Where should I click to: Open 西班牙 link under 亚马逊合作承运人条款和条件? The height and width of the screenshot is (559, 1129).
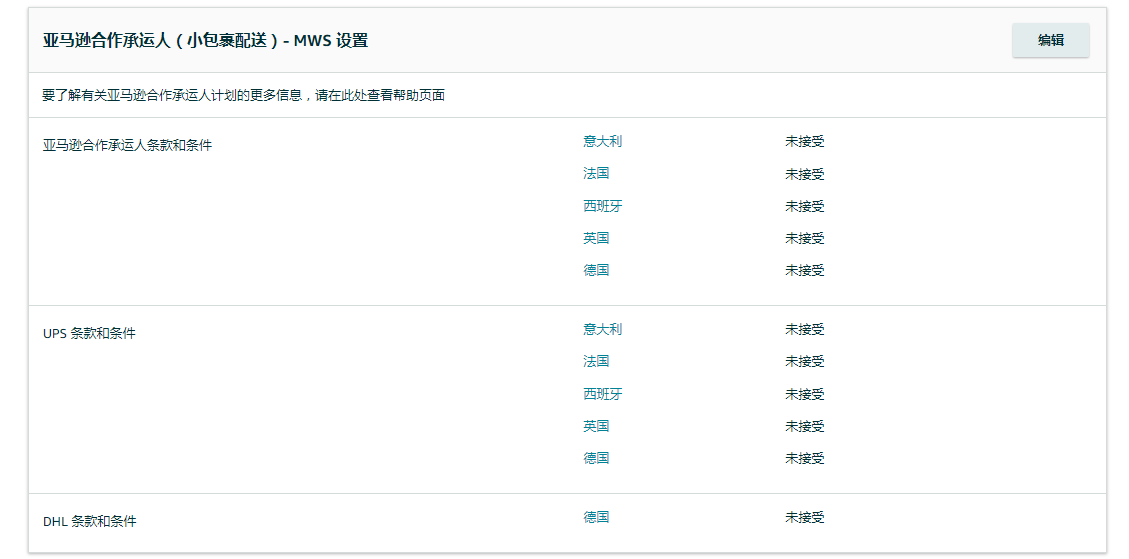tap(603, 206)
